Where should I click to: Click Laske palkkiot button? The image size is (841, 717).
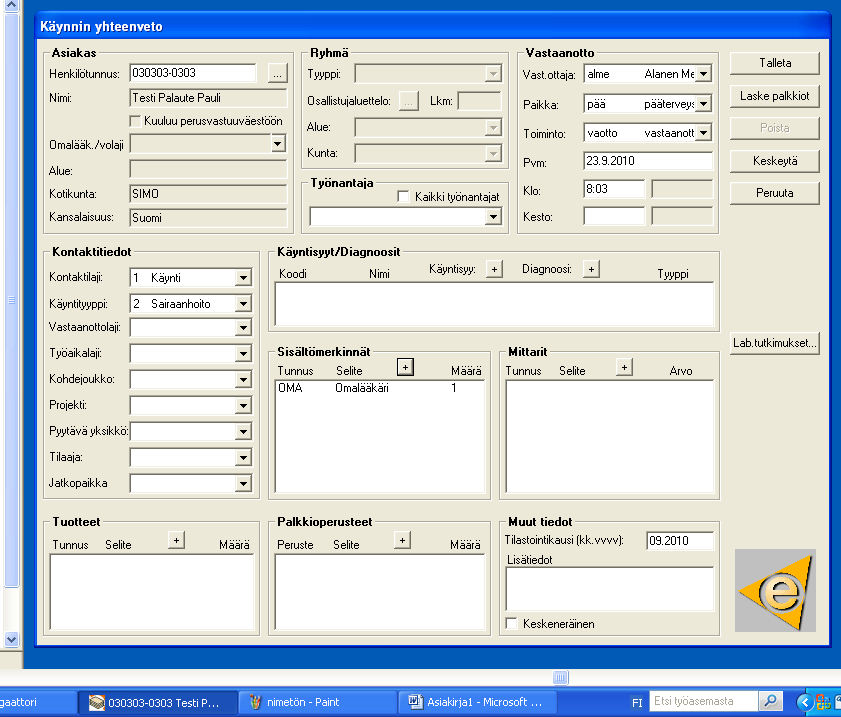click(x=774, y=96)
